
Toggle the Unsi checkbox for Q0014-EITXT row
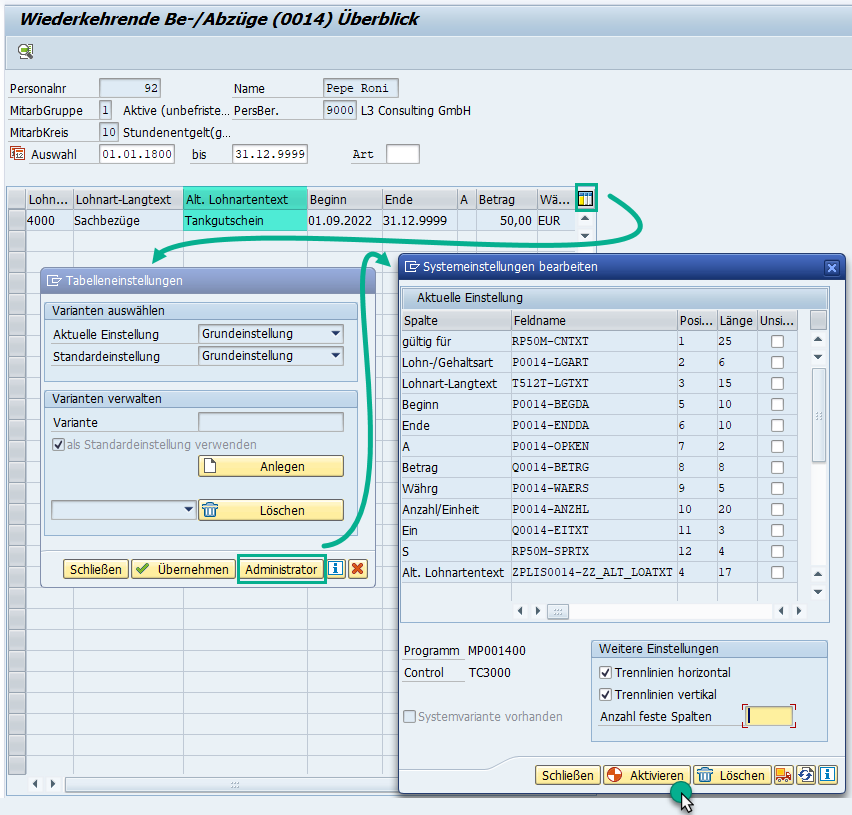(778, 531)
